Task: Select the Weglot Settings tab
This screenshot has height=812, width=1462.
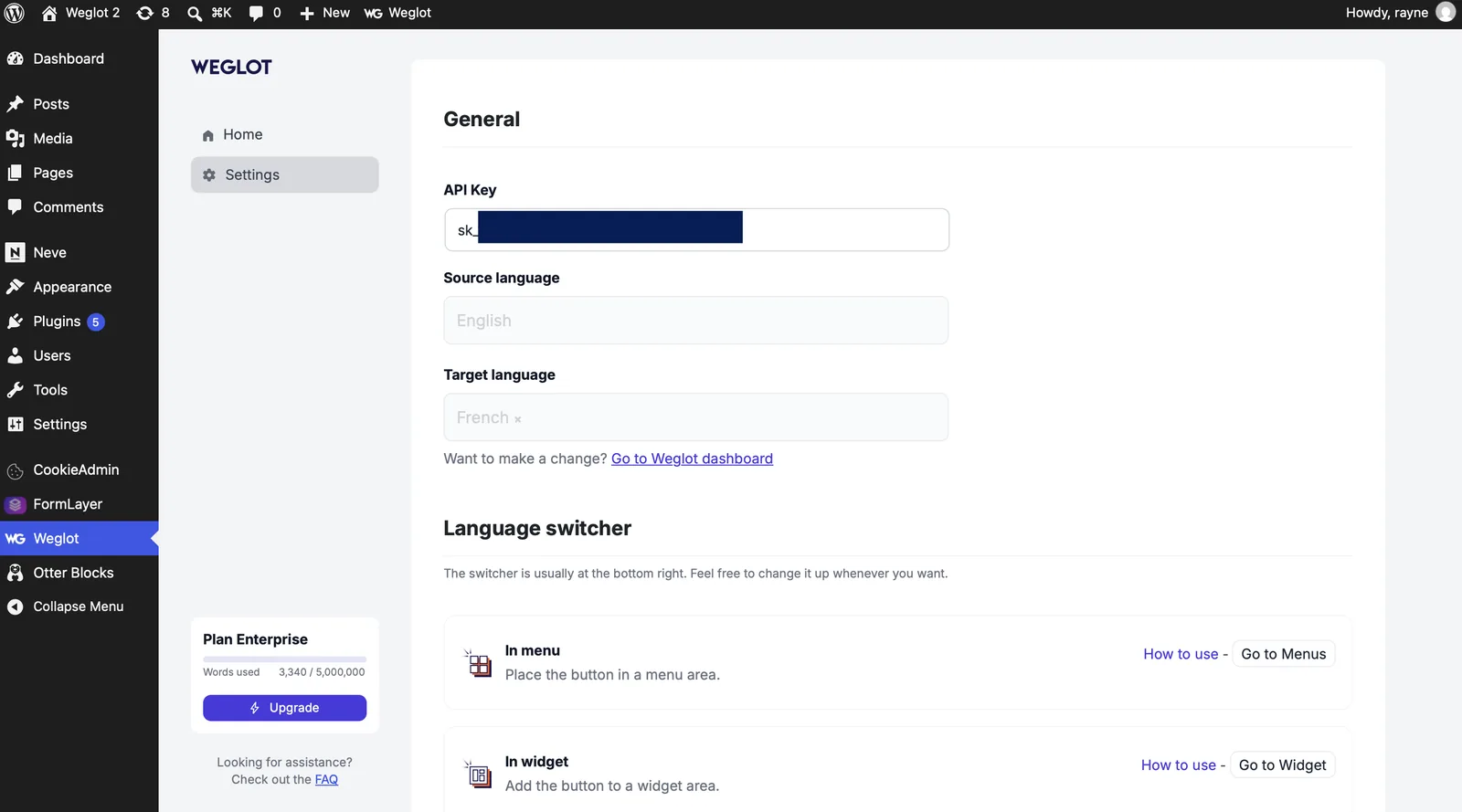Action: (x=284, y=174)
